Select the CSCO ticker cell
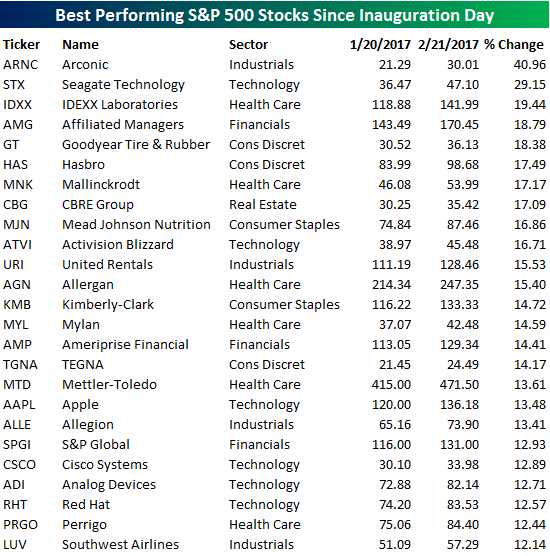Screen dimensions: 550x556 tap(20, 465)
